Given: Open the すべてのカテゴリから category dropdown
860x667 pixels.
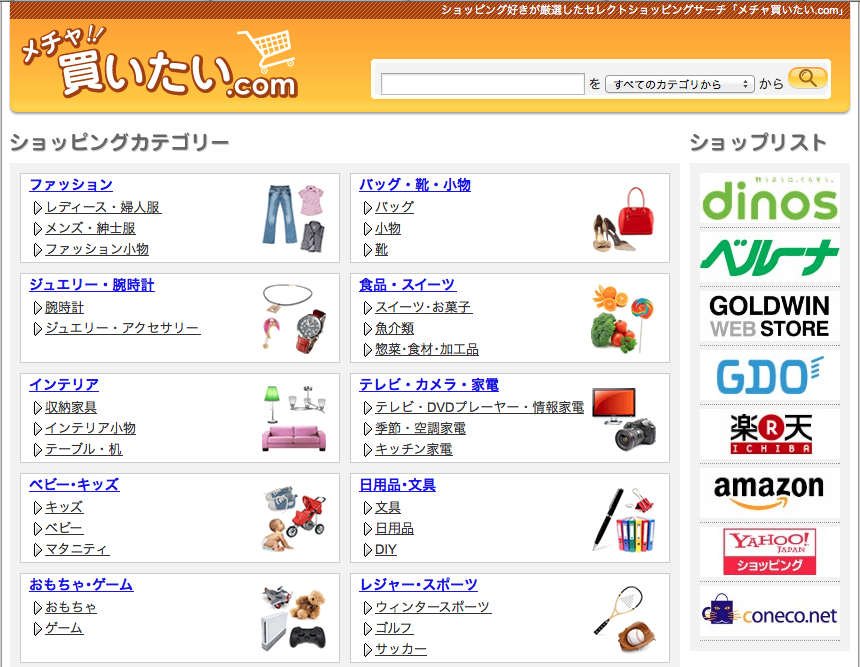Looking at the screenshot, I should [x=679, y=84].
